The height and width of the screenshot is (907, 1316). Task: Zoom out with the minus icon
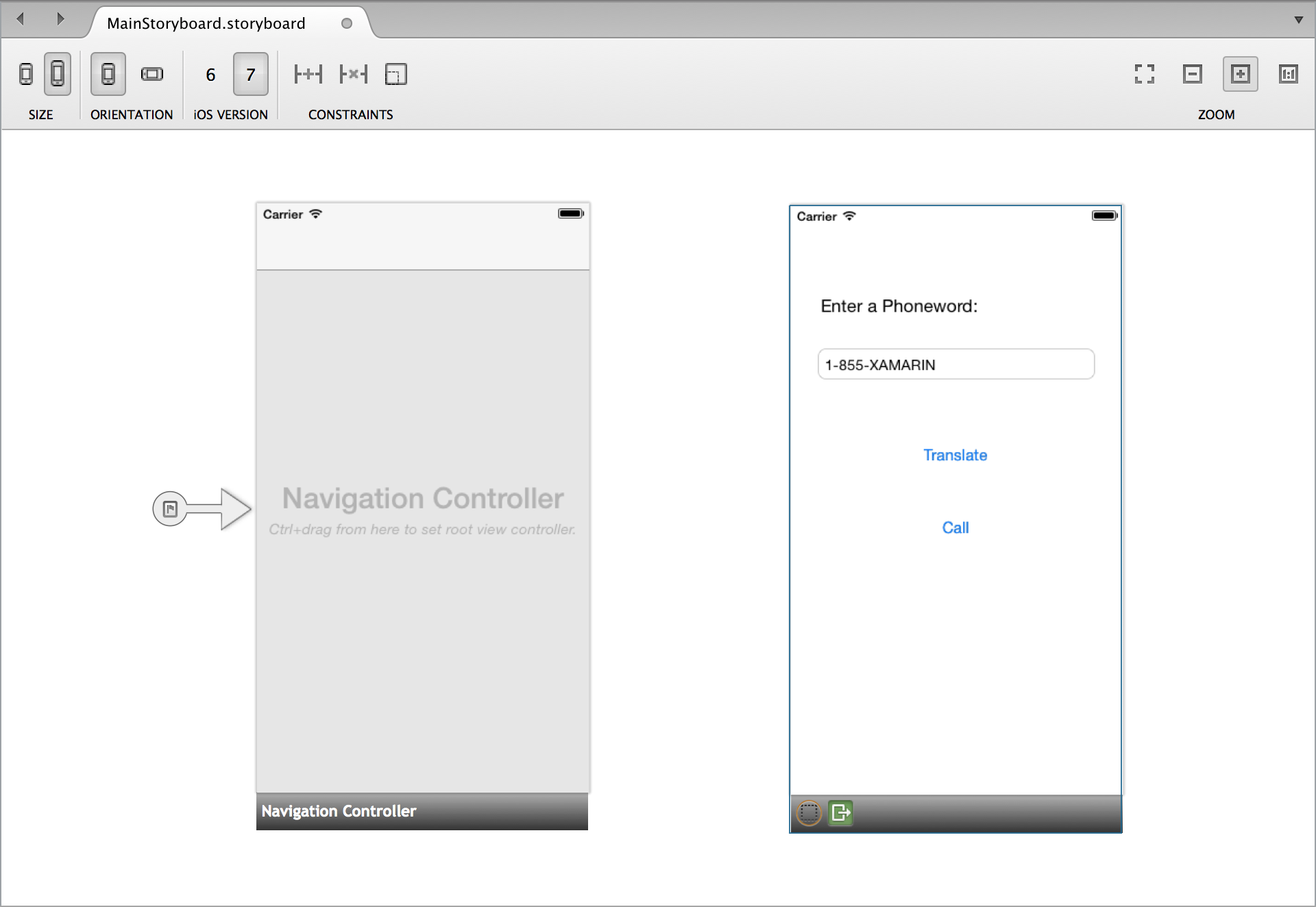pos(1192,74)
